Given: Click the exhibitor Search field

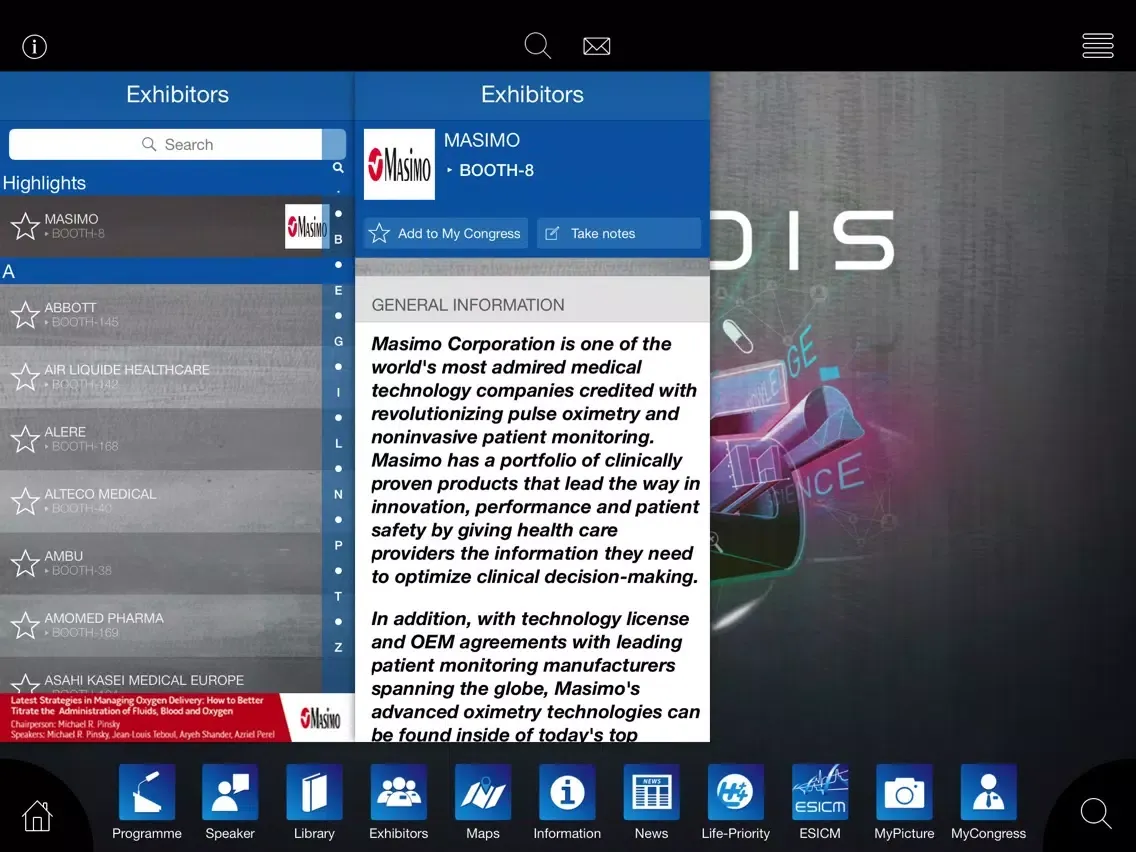Looking at the screenshot, I should (165, 144).
